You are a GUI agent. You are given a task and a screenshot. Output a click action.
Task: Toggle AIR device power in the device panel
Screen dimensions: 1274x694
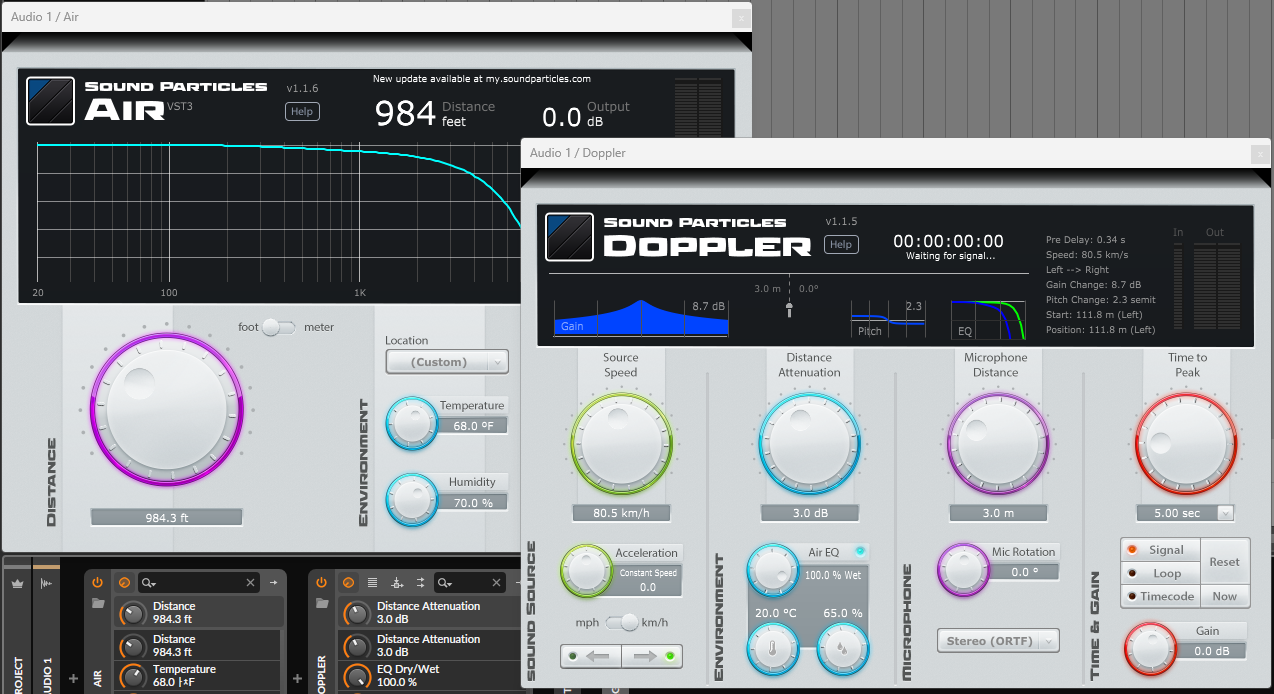[x=98, y=582]
